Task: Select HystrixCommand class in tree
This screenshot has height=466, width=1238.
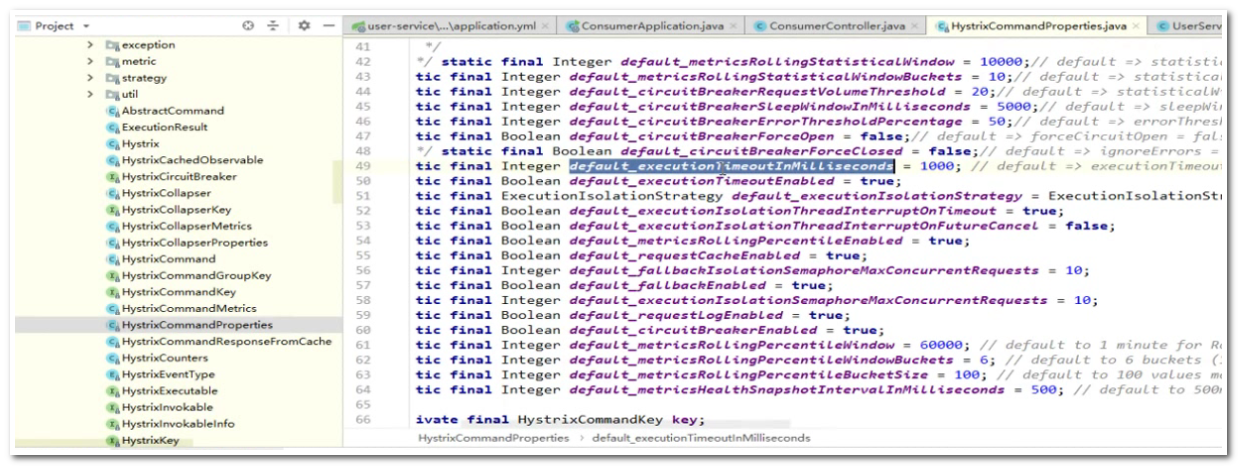Action: pos(160,259)
